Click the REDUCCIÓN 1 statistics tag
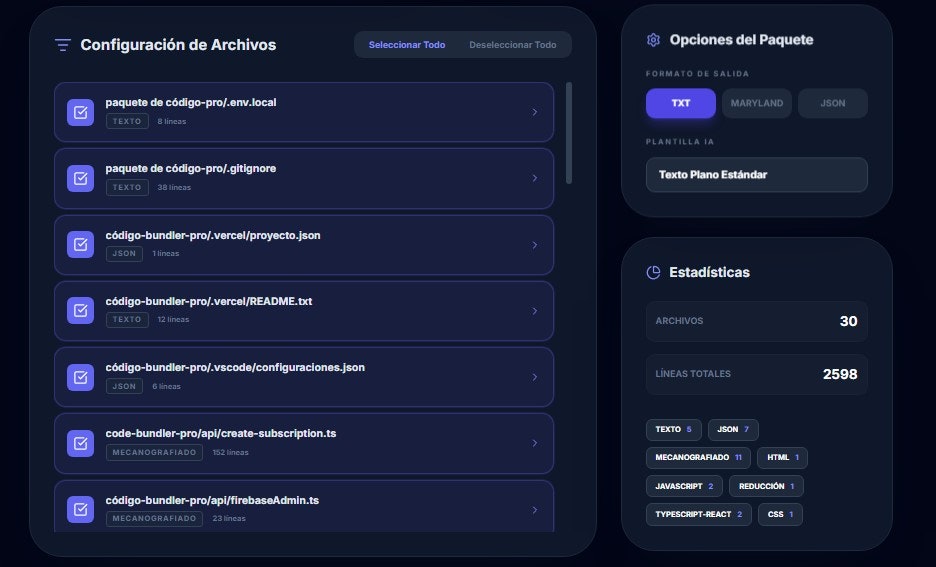936x567 pixels. 766,486
